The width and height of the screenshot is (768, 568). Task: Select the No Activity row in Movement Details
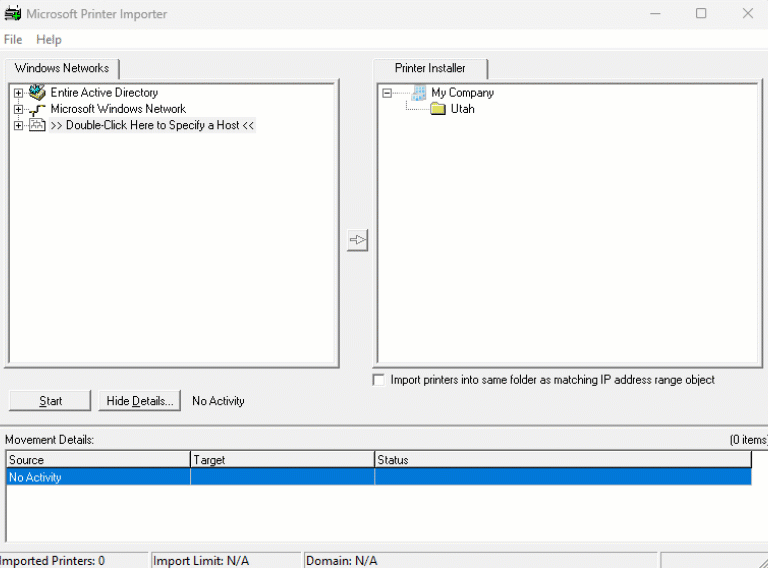pyautogui.click(x=379, y=477)
